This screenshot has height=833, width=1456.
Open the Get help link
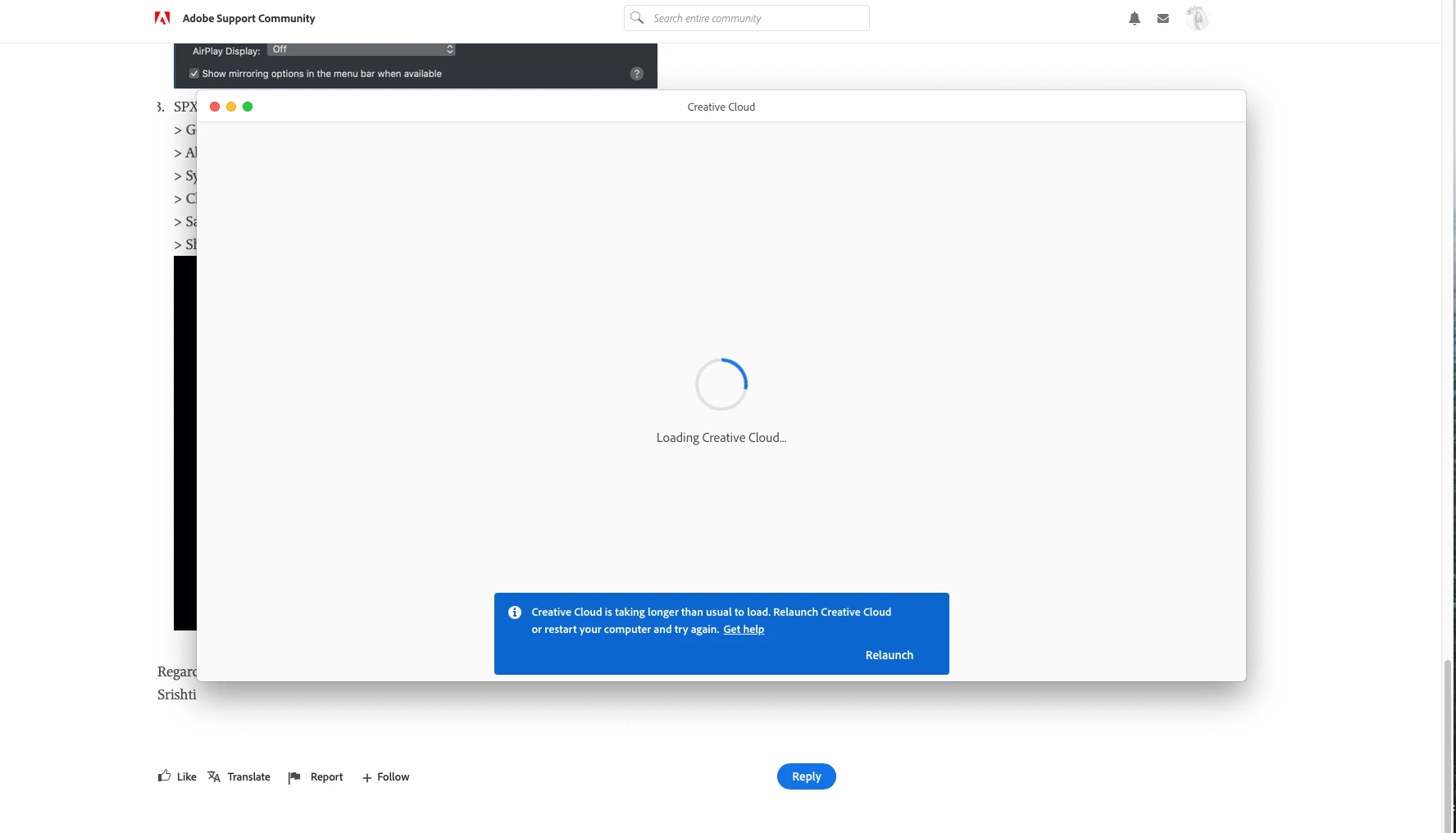[744, 630]
